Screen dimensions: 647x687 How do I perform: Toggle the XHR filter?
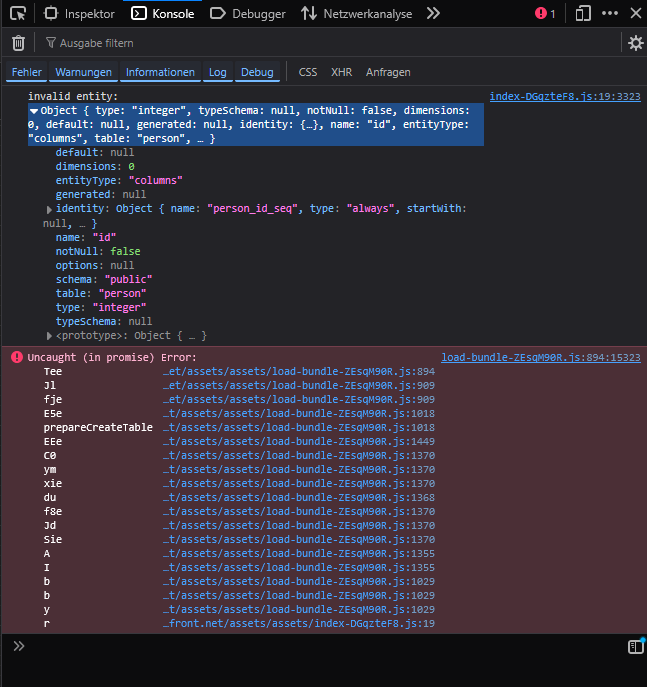(342, 72)
